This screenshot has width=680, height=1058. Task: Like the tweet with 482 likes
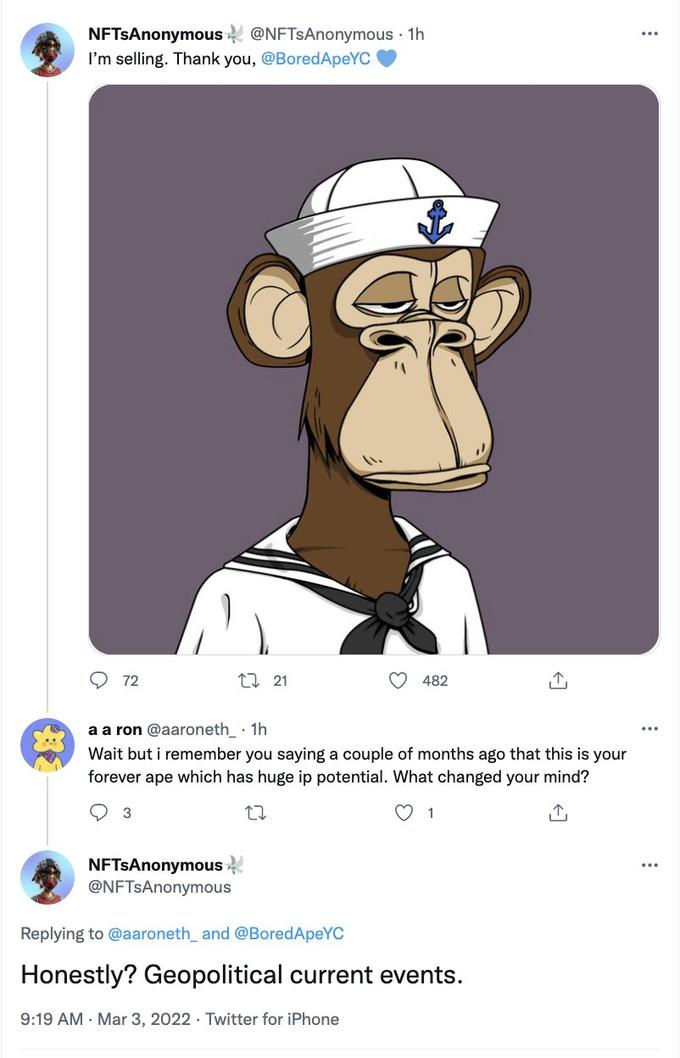pyautogui.click(x=398, y=681)
